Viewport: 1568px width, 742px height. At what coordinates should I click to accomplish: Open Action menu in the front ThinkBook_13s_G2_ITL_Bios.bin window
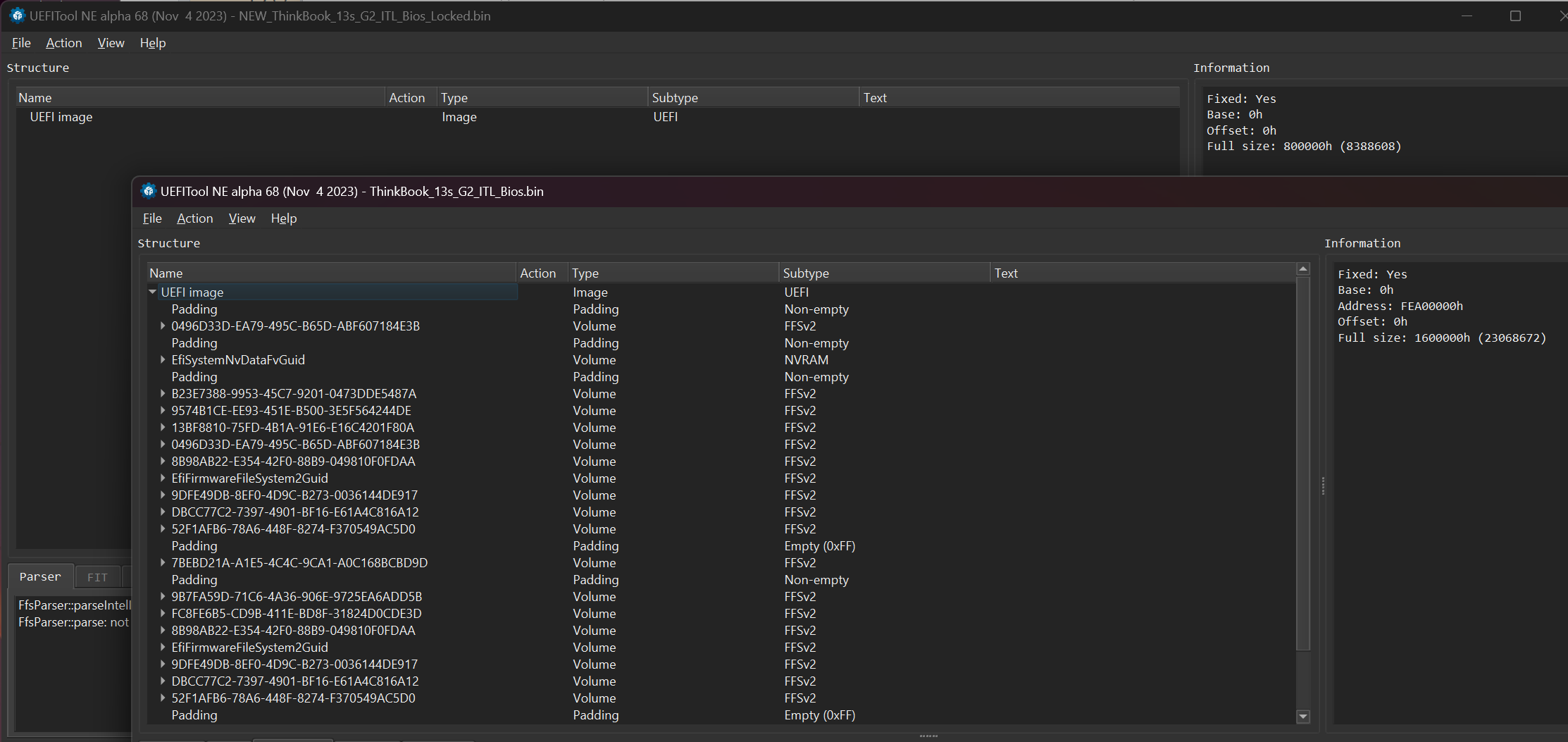195,218
